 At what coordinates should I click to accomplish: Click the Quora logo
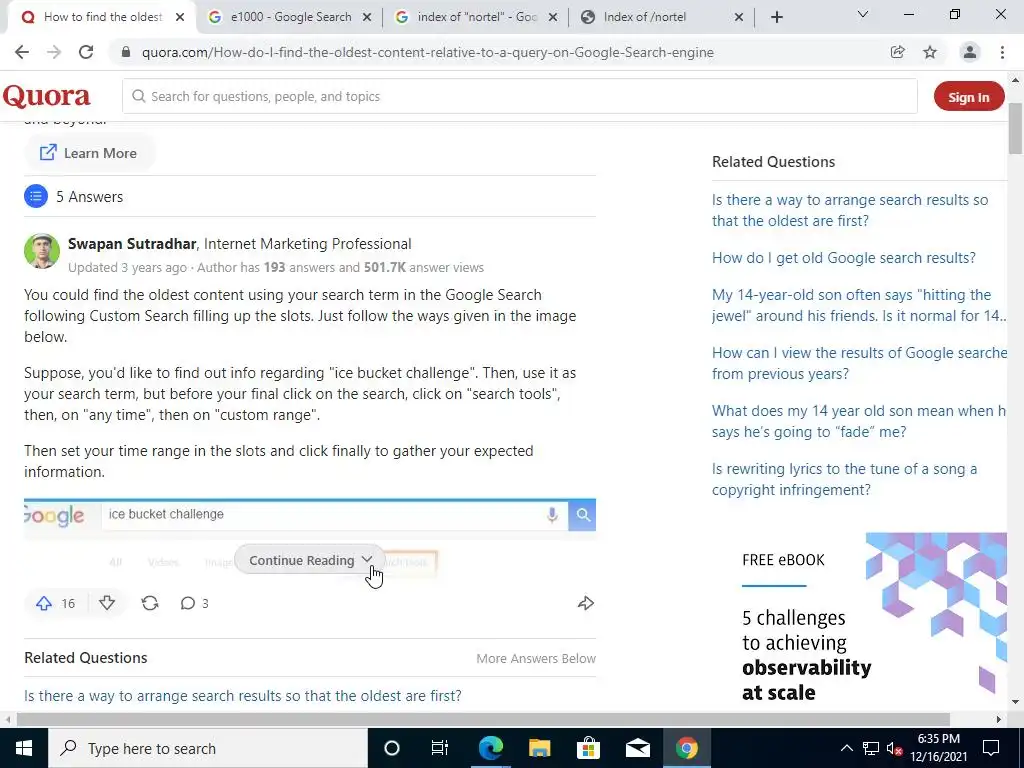46,97
